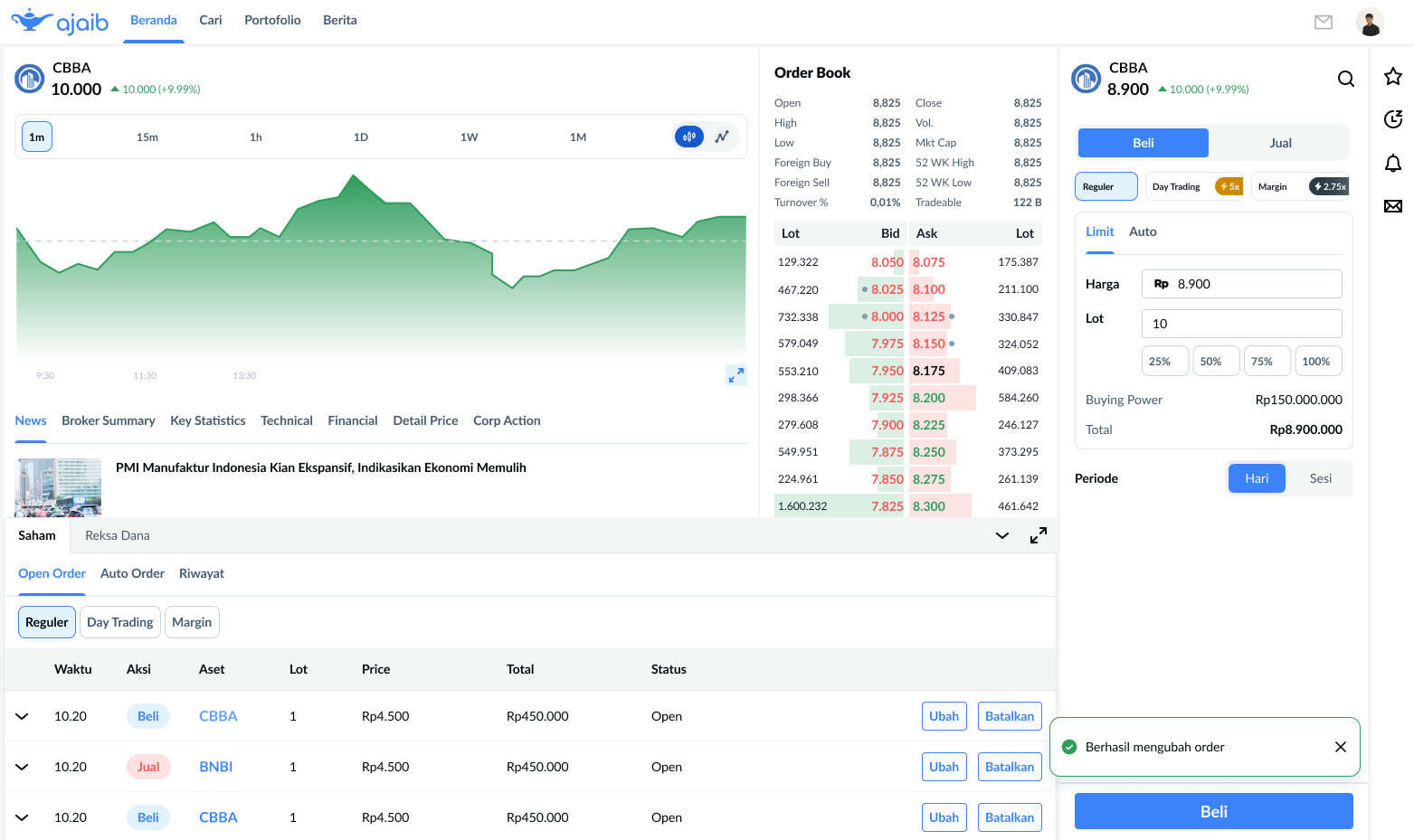
Task: Switch to Reksa Dana tab
Action: pyautogui.click(x=118, y=535)
